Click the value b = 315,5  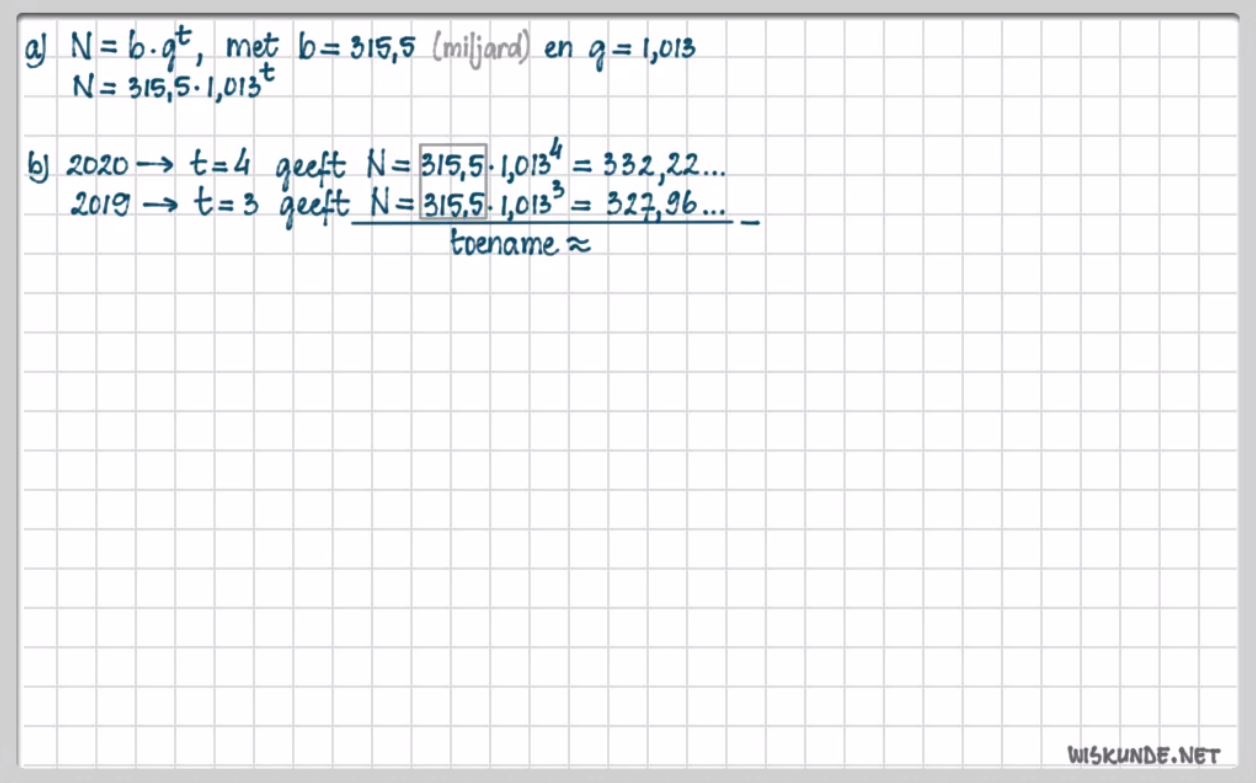click(x=357, y=48)
